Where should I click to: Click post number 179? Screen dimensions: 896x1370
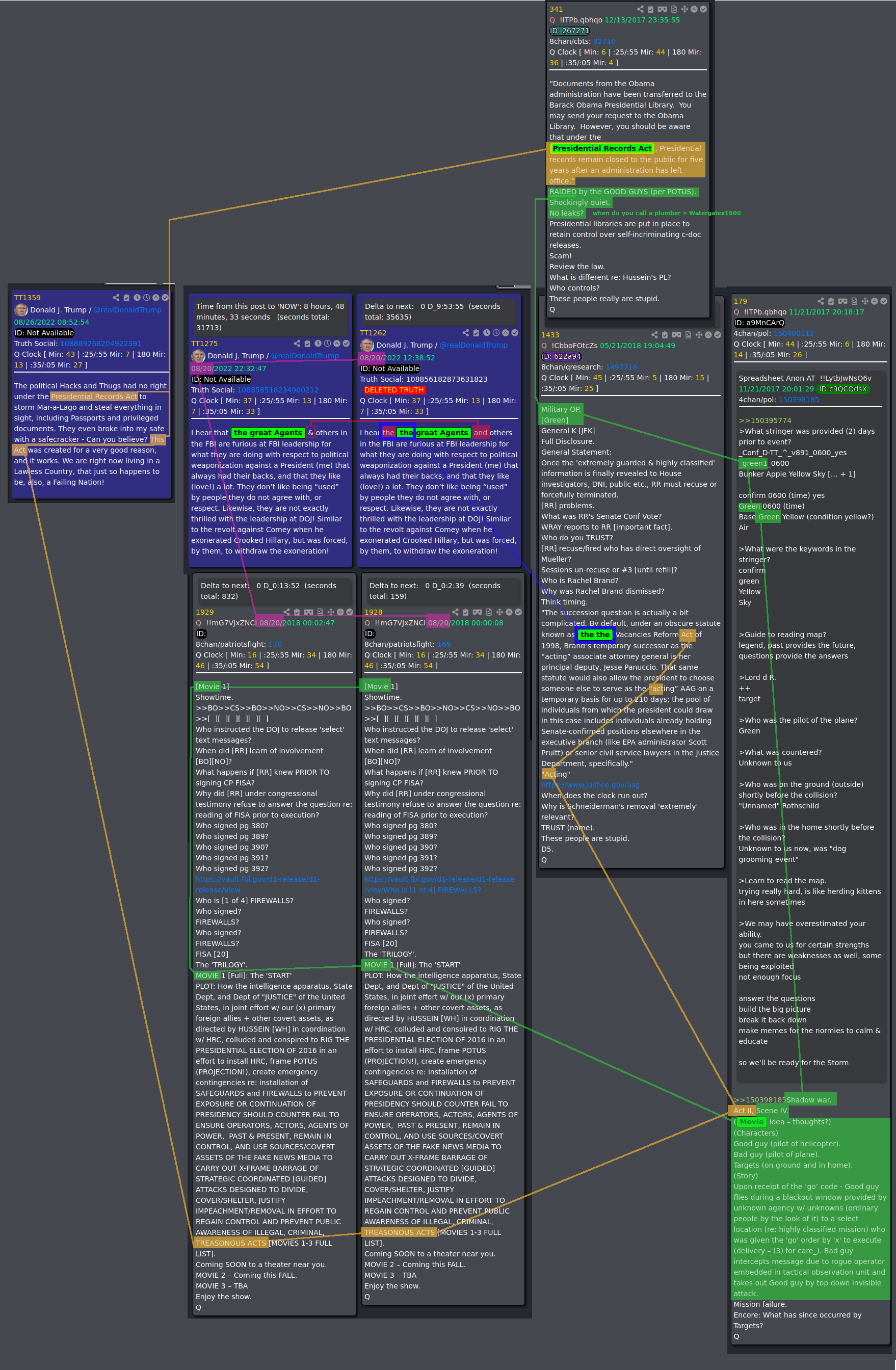pos(740,301)
